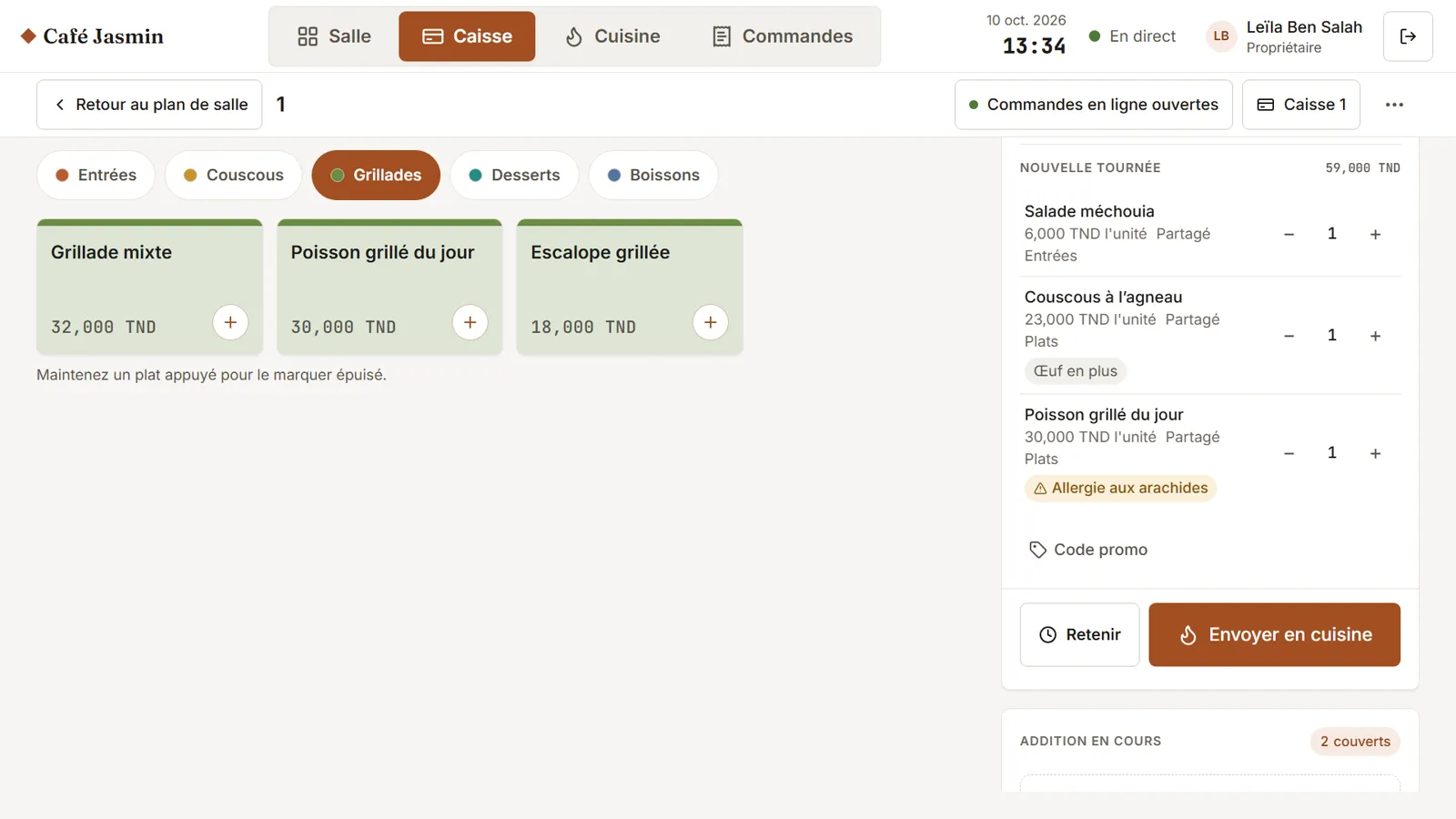1456x819 pixels.
Task: Hold the order with Retenir
Action: pyautogui.click(x=1079, y=634)
